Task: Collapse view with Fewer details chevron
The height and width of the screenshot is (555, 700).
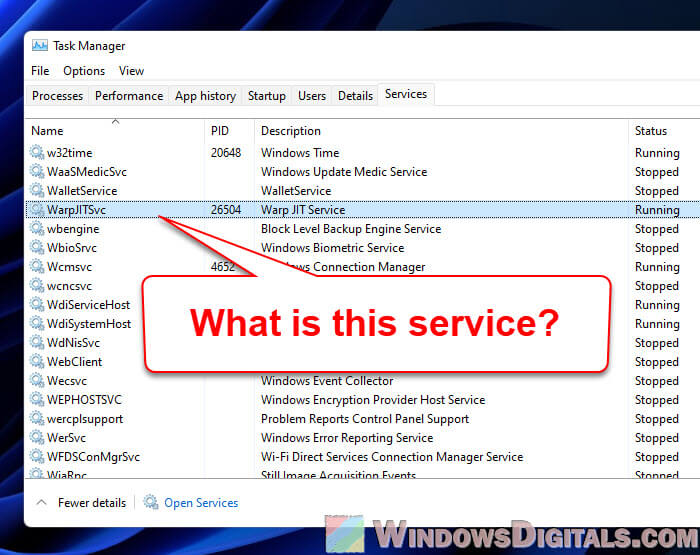Action: [x=42, y=502]
